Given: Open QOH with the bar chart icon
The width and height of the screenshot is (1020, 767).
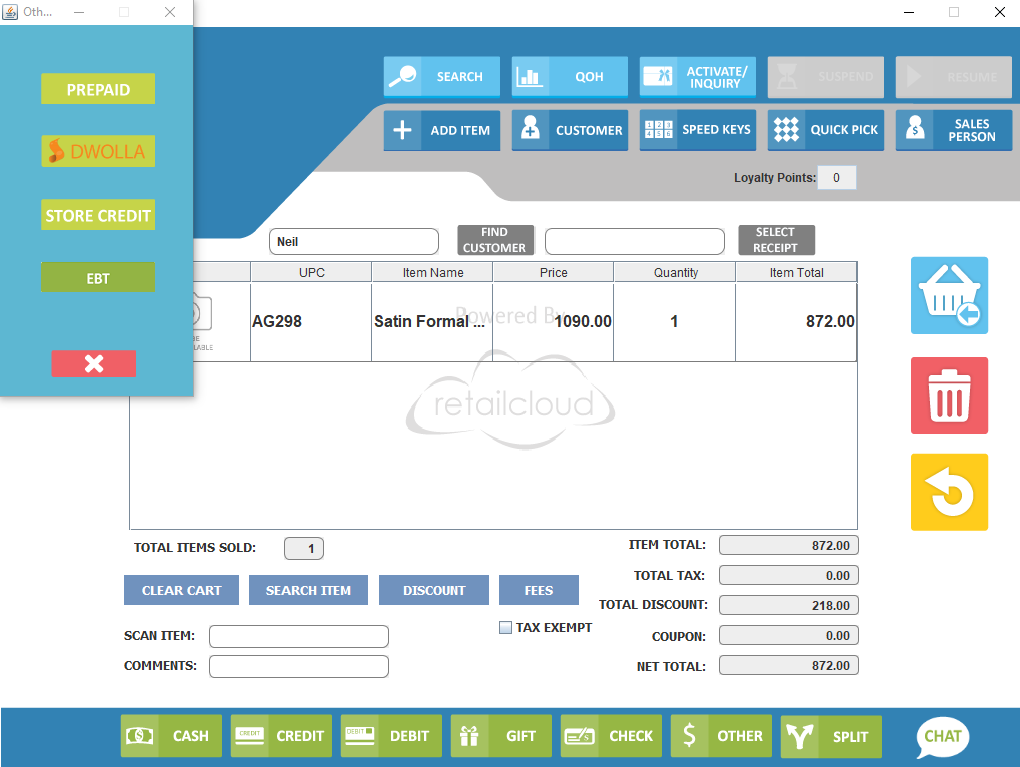Looking at the screenshot, I should (x=531, y=76).
